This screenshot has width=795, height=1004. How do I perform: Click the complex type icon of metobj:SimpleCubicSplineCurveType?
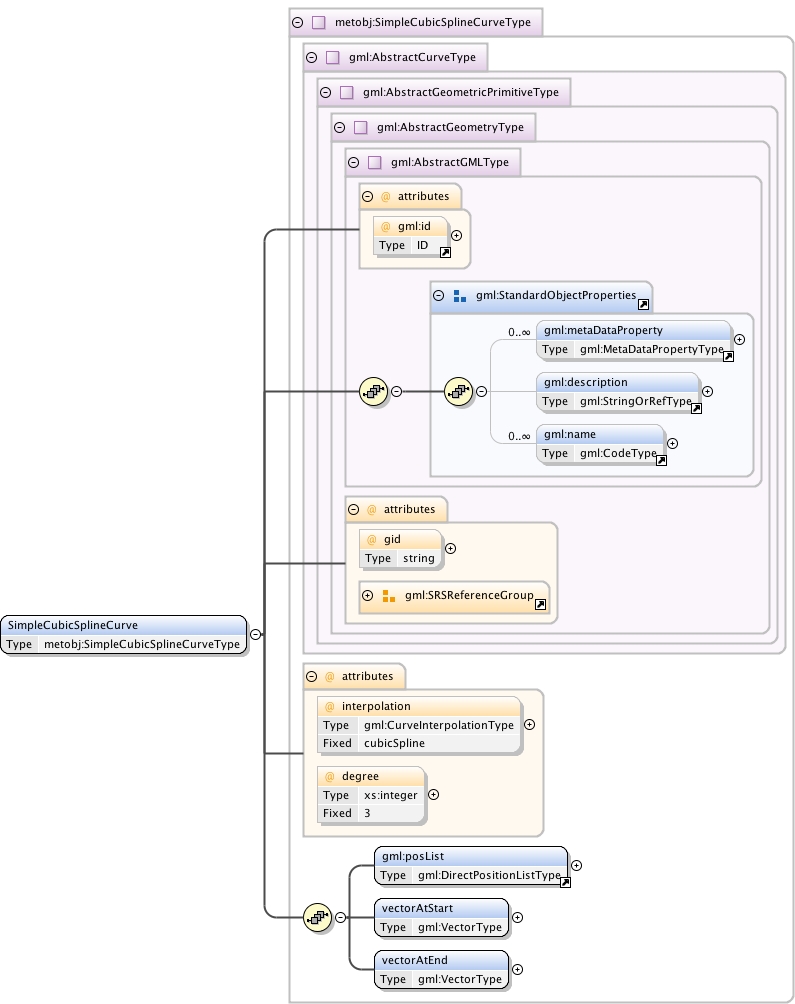pos(319,22)
